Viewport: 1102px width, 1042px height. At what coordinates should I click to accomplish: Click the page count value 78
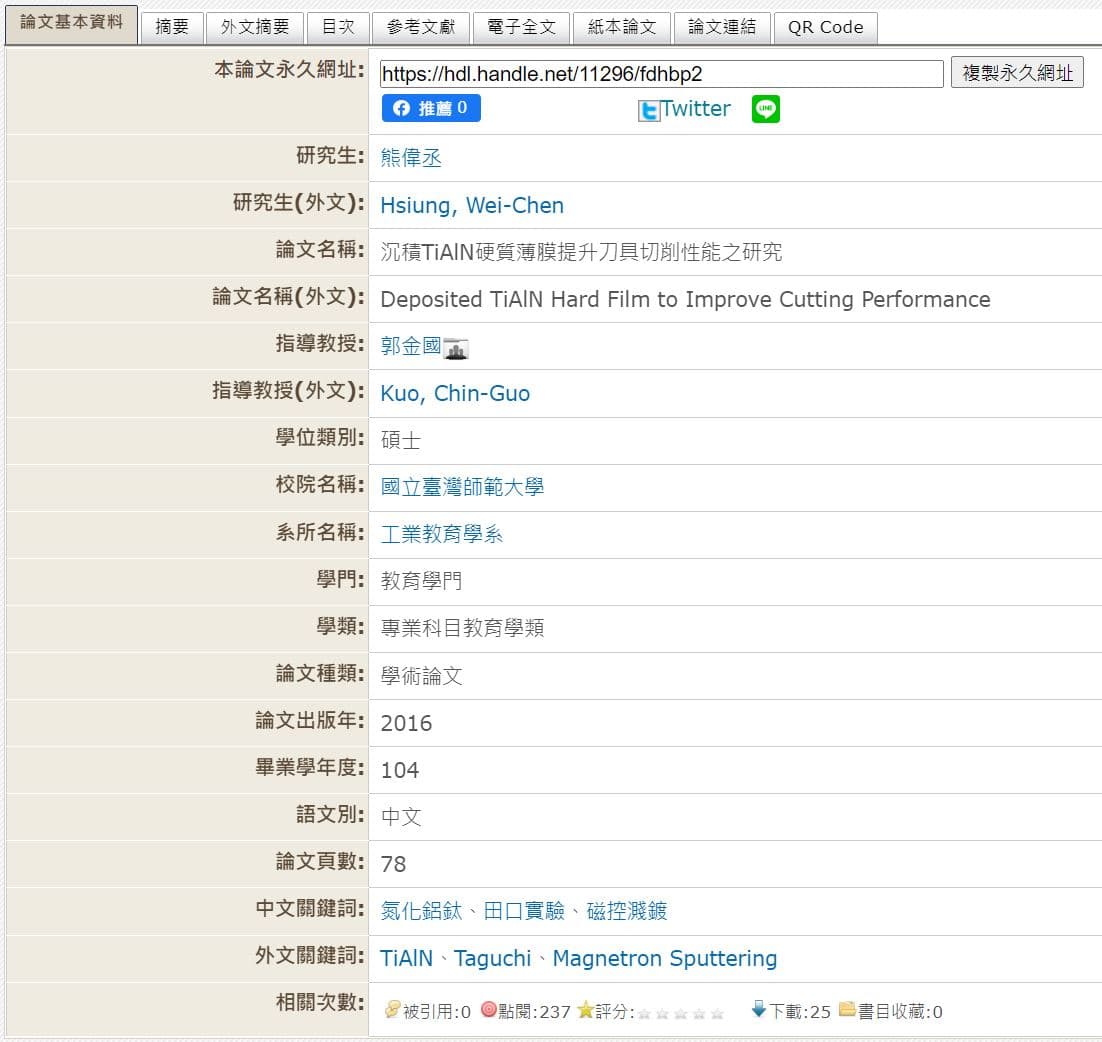coord(394,864)
